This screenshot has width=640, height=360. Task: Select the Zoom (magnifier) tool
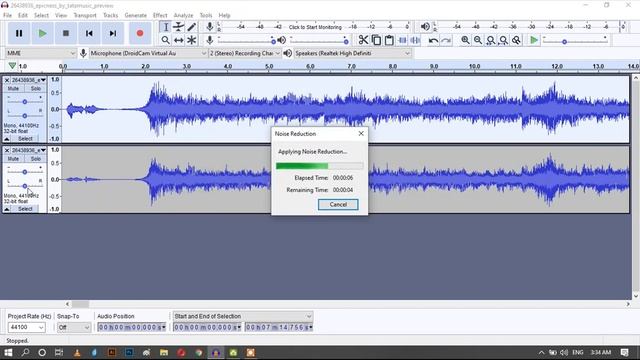point(165,40)
